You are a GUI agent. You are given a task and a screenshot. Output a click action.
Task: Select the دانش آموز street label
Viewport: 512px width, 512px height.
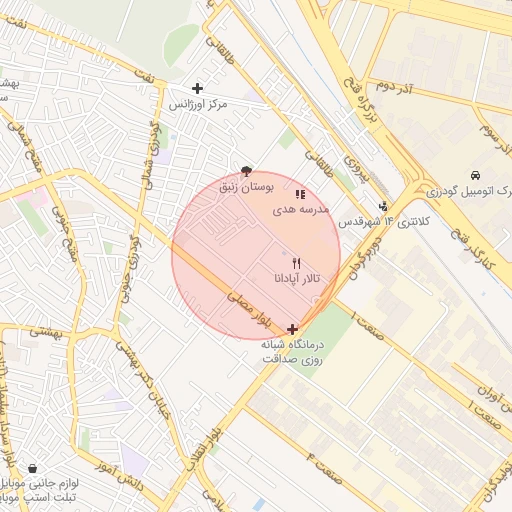pyautogui.click(x=120, y=476)
